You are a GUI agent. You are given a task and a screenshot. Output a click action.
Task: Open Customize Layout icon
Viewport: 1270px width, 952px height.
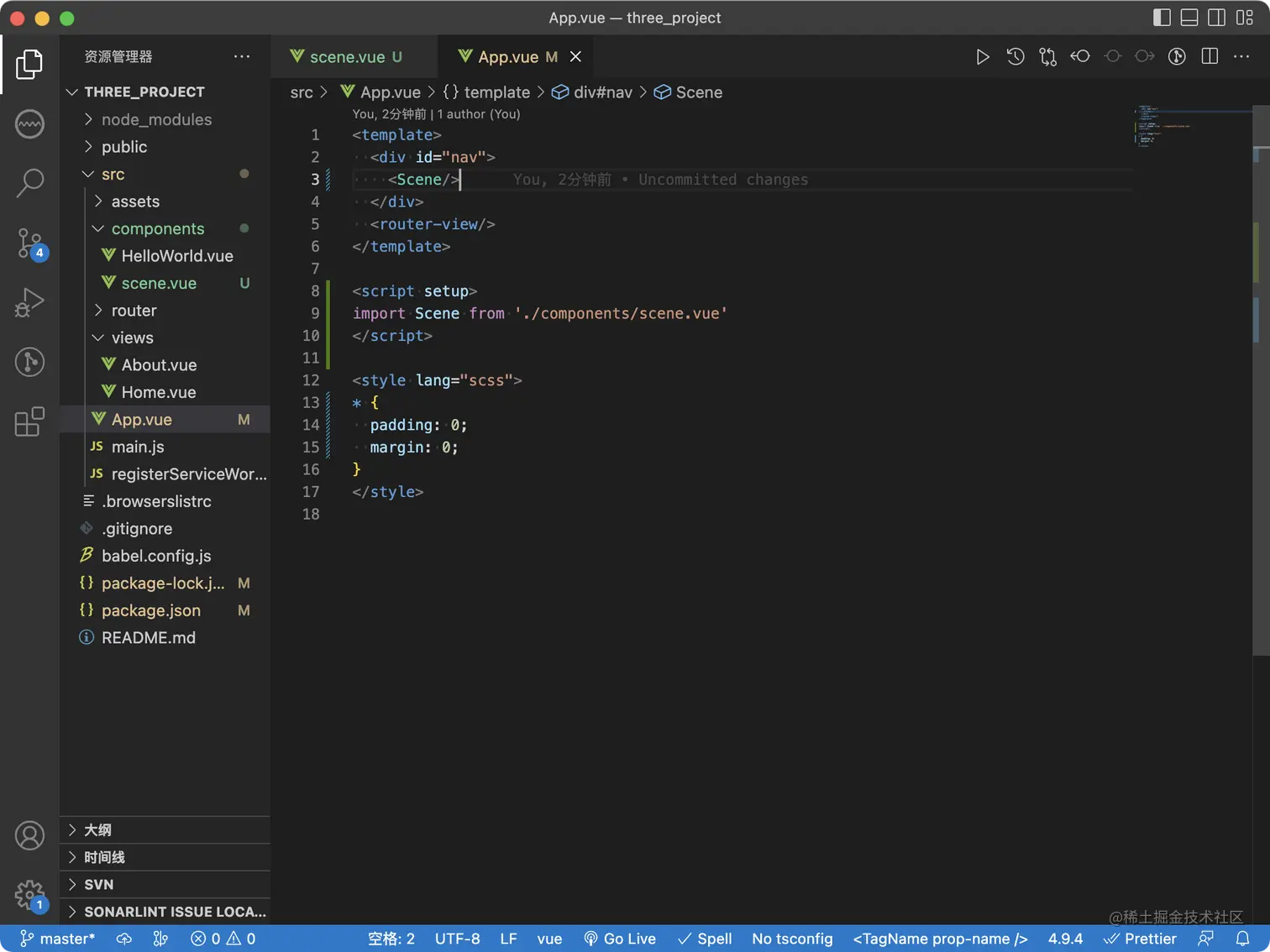(x=1245, y=18)
